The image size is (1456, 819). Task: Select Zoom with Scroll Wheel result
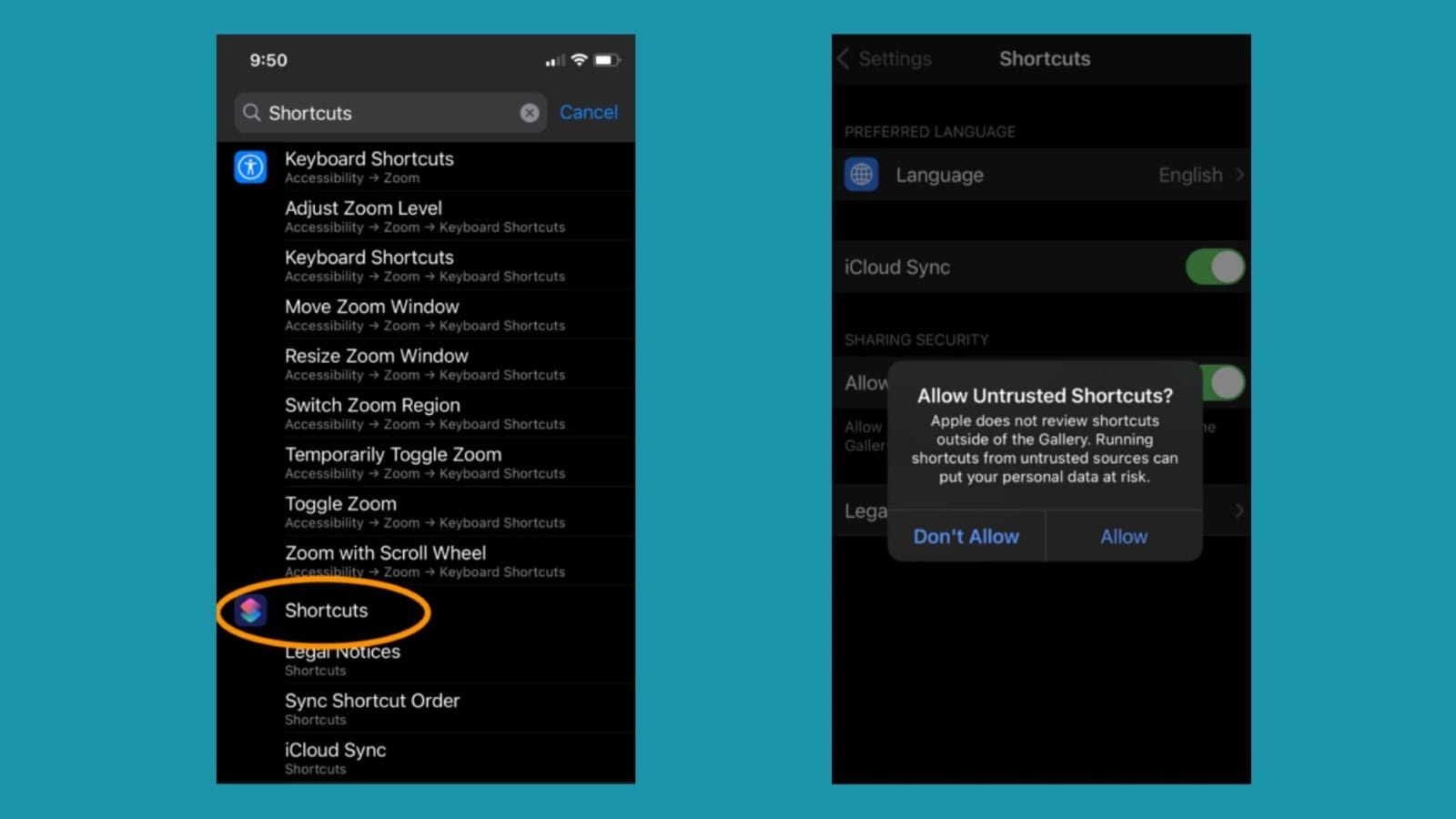(x=460, y=561)
